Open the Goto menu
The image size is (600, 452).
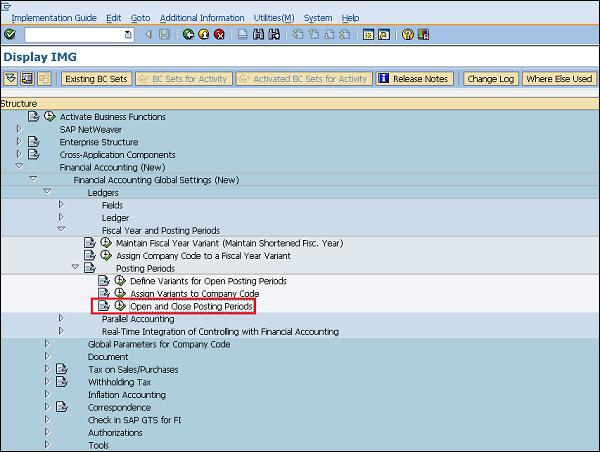[x=140, y=18]
